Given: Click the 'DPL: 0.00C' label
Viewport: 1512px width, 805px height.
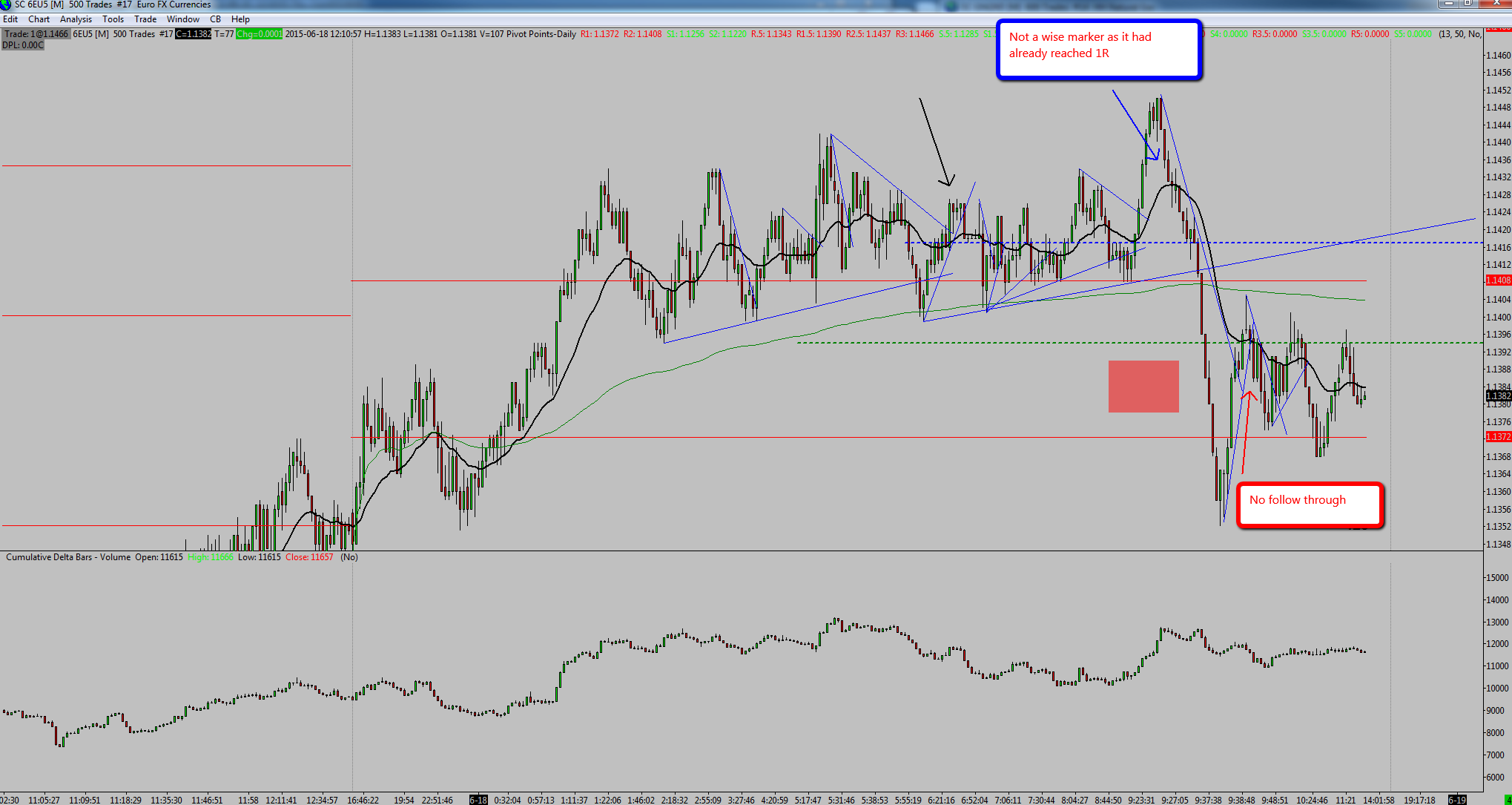Looking at the screenshot, I should (x=23, y=45).
